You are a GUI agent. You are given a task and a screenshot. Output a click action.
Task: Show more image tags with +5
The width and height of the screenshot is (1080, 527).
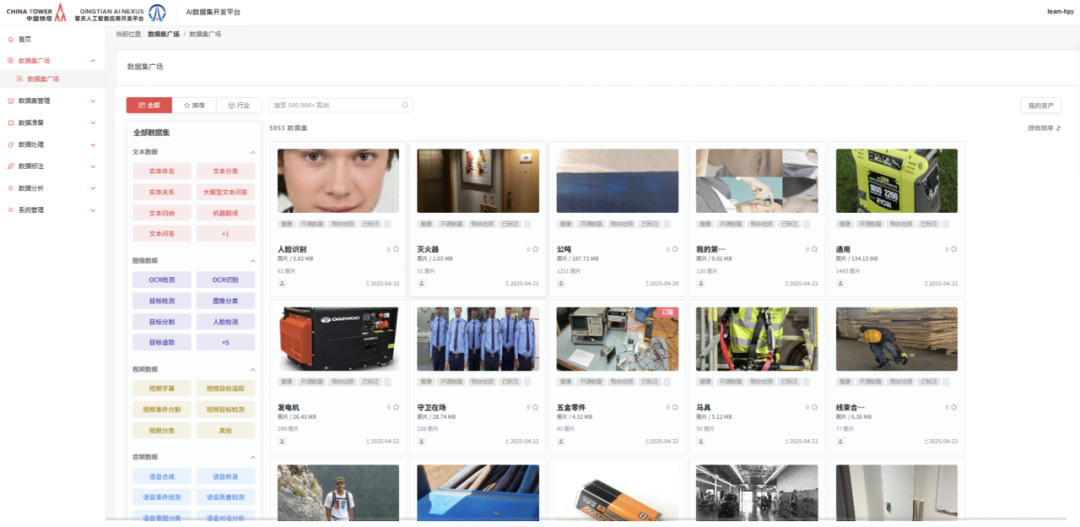tap(225, 342)
